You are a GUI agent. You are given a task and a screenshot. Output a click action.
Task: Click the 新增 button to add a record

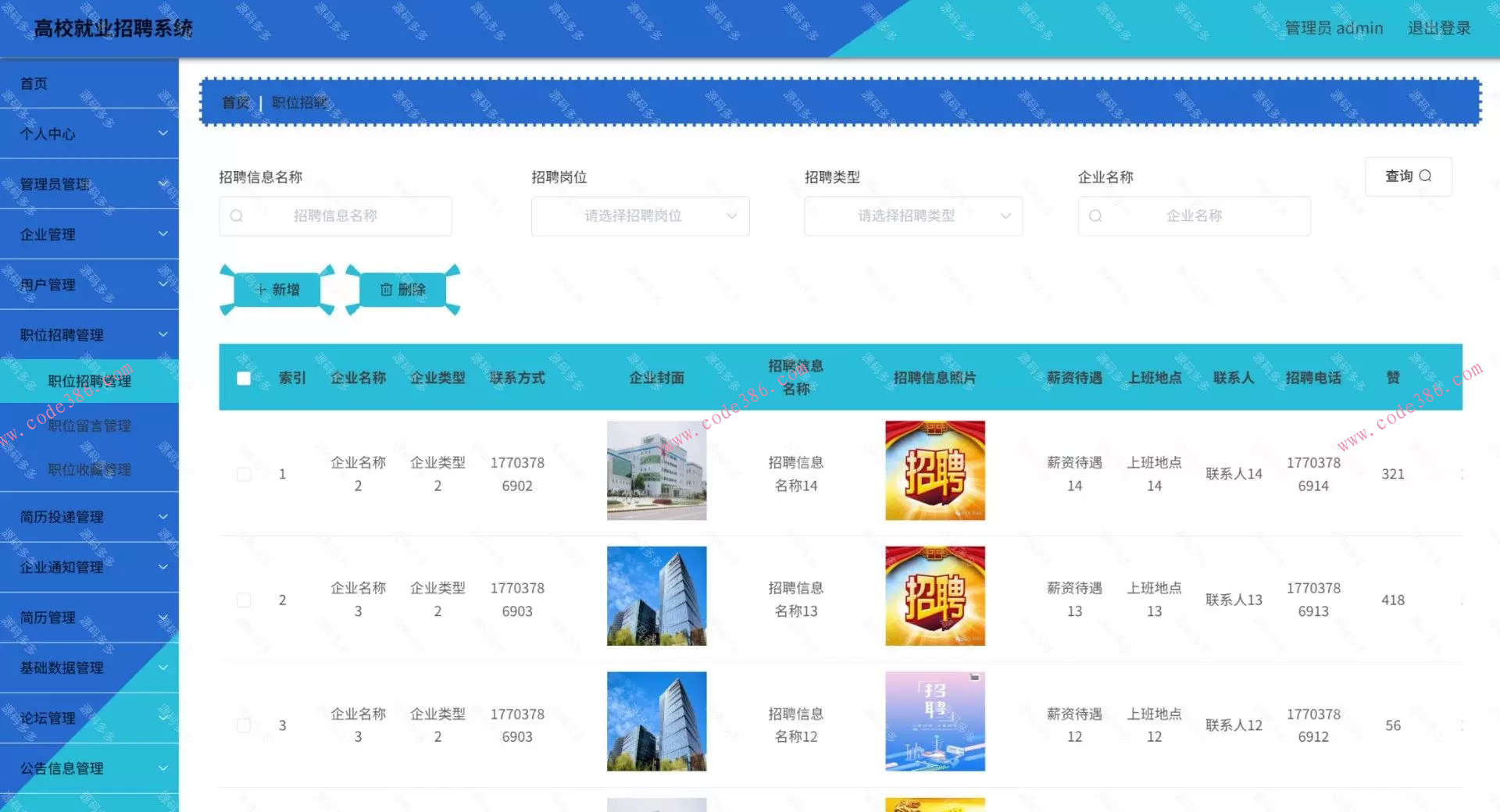277,290
